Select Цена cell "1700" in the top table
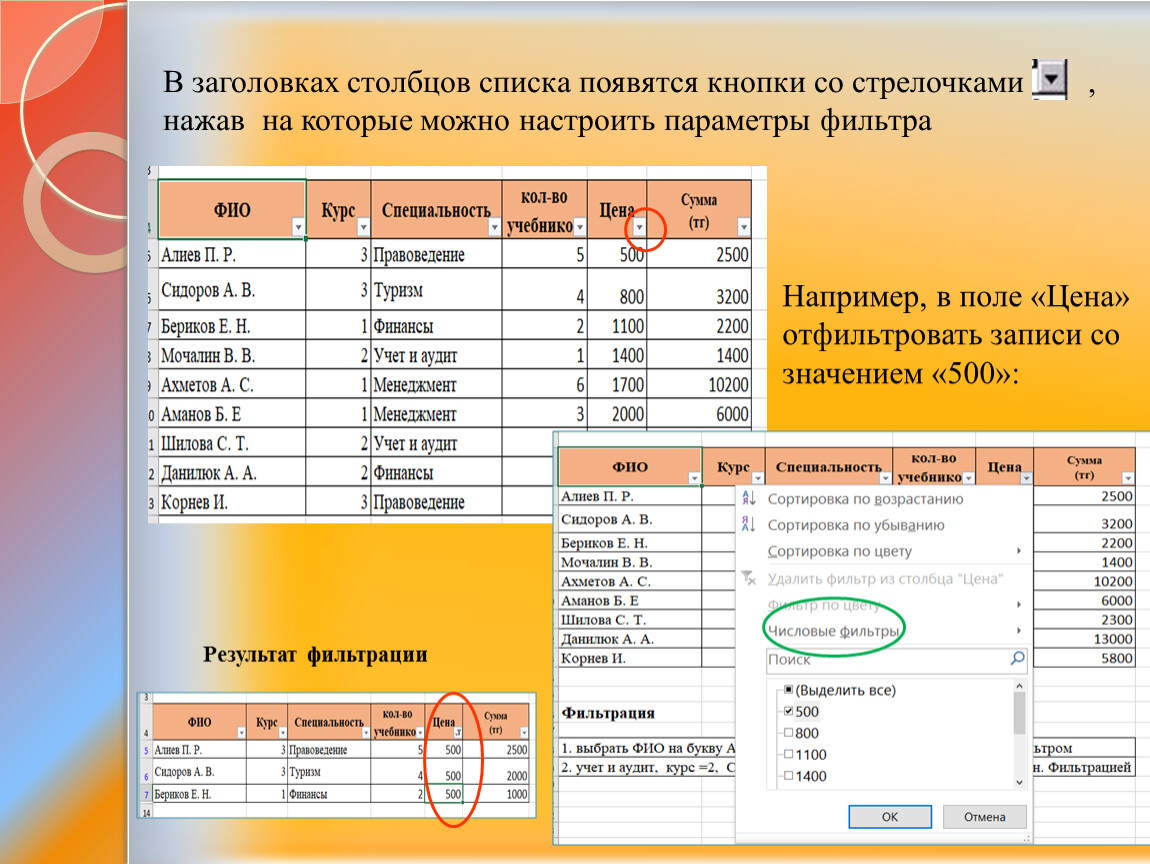The height and width of the screenshot is (864, 1150). (617, 384)
